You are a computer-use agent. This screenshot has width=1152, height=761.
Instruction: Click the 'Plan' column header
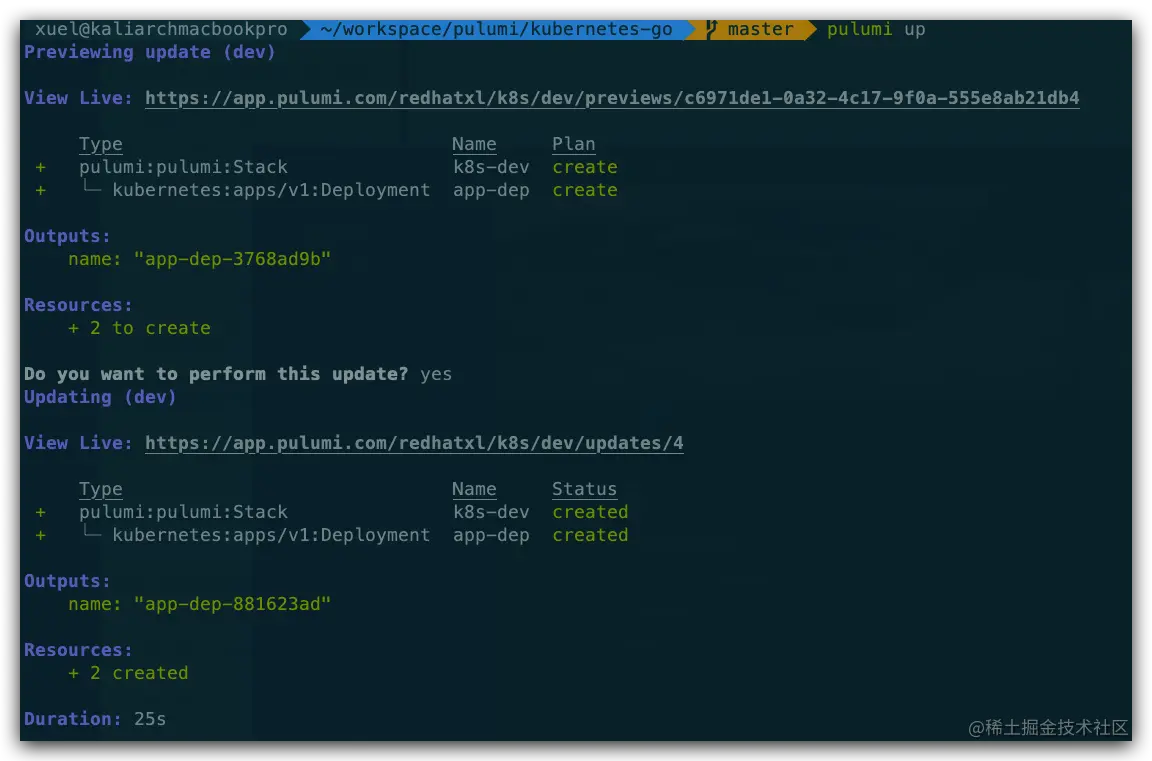pyautogui.click(x=574, y=144)
